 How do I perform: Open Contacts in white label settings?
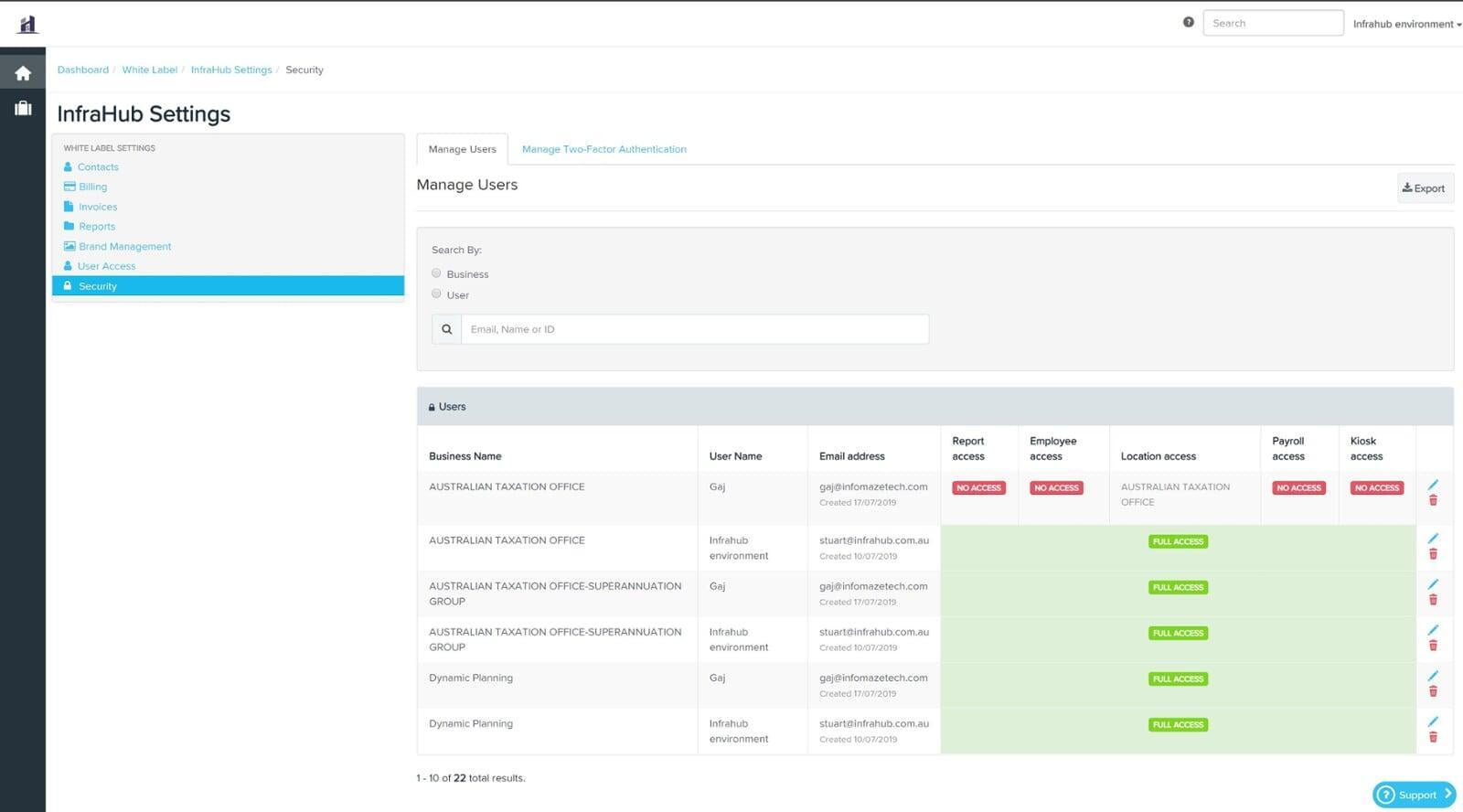tap(98, 167)
